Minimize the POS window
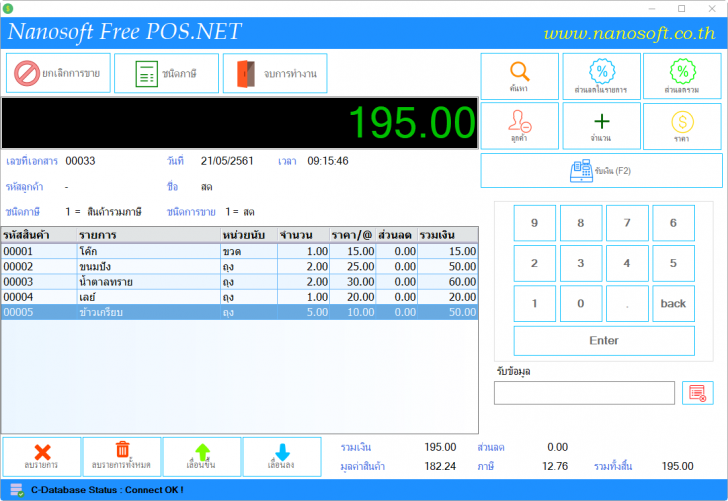This screenshot has height=501, width=728. tap(652, 8)
